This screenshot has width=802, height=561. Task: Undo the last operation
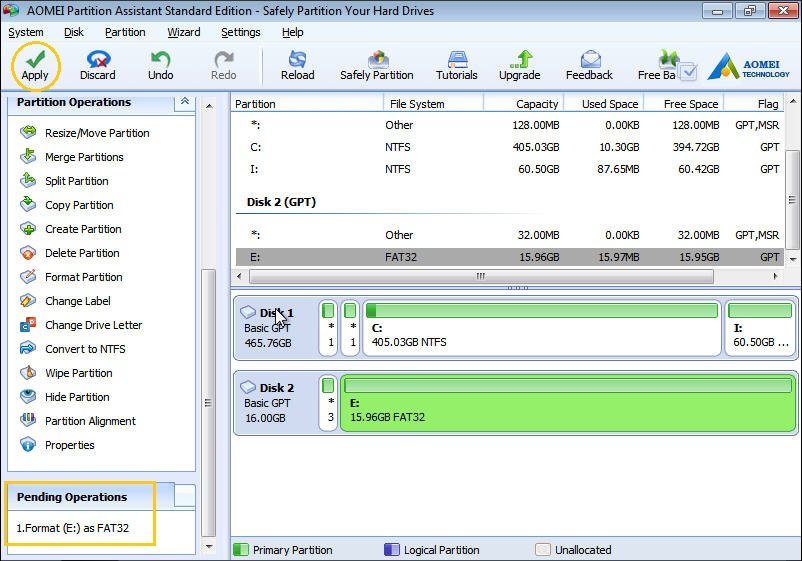[x=161, y=66]
